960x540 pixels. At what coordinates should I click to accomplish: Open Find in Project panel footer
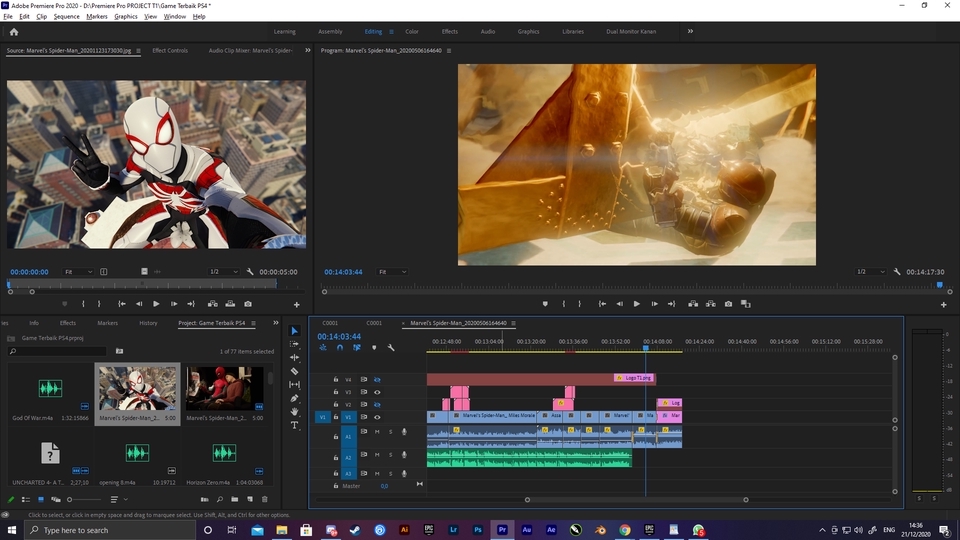point(220,500)
